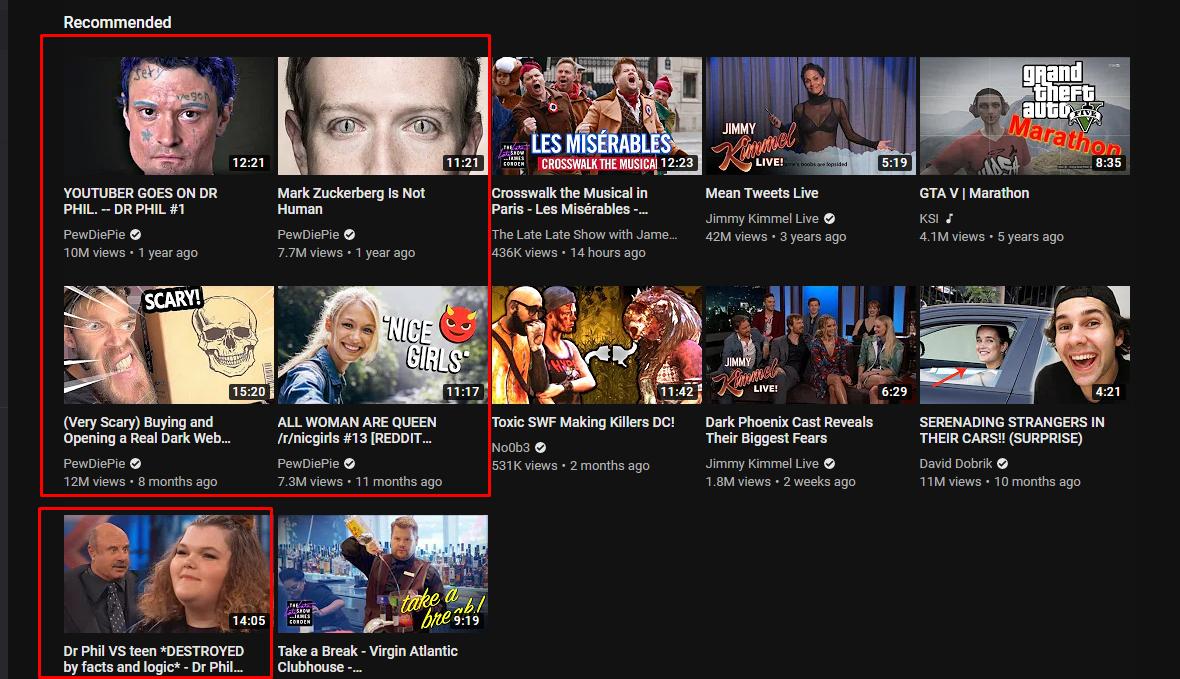Click title 'SERENADING STRANGERS IN THEIR CARS!!'
This screenshot has height=679, width=1180.
tap(1011, 430)
